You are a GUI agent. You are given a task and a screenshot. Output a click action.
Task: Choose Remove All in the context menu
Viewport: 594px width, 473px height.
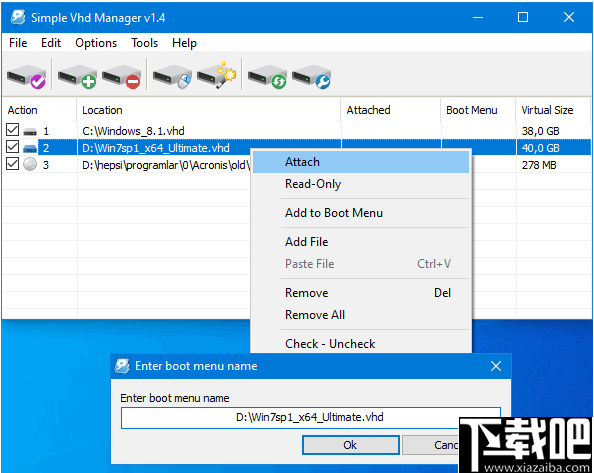click(x=361, y=315)
